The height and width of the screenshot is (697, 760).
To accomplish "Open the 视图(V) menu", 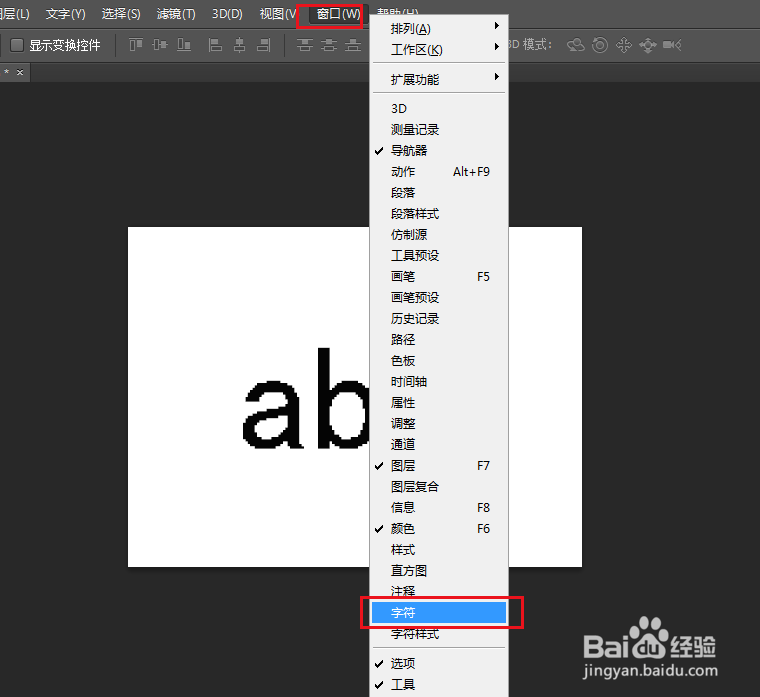I will (278, 14).
